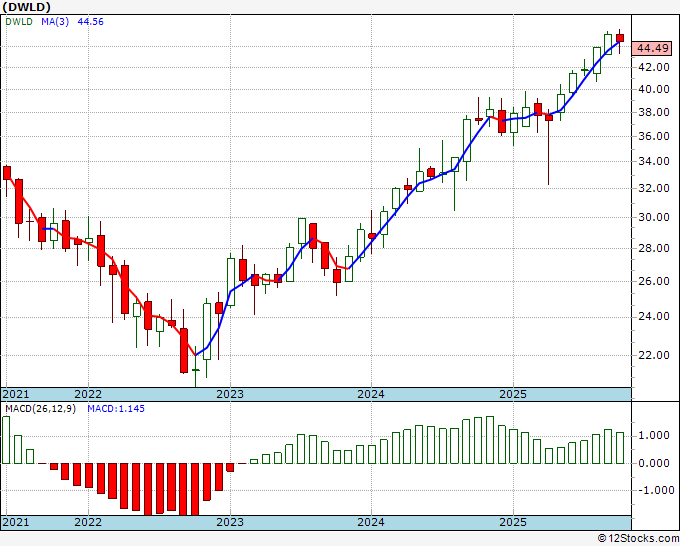Click the 32.00 price axis label
680x546 pixels.
tap(654, 188)
